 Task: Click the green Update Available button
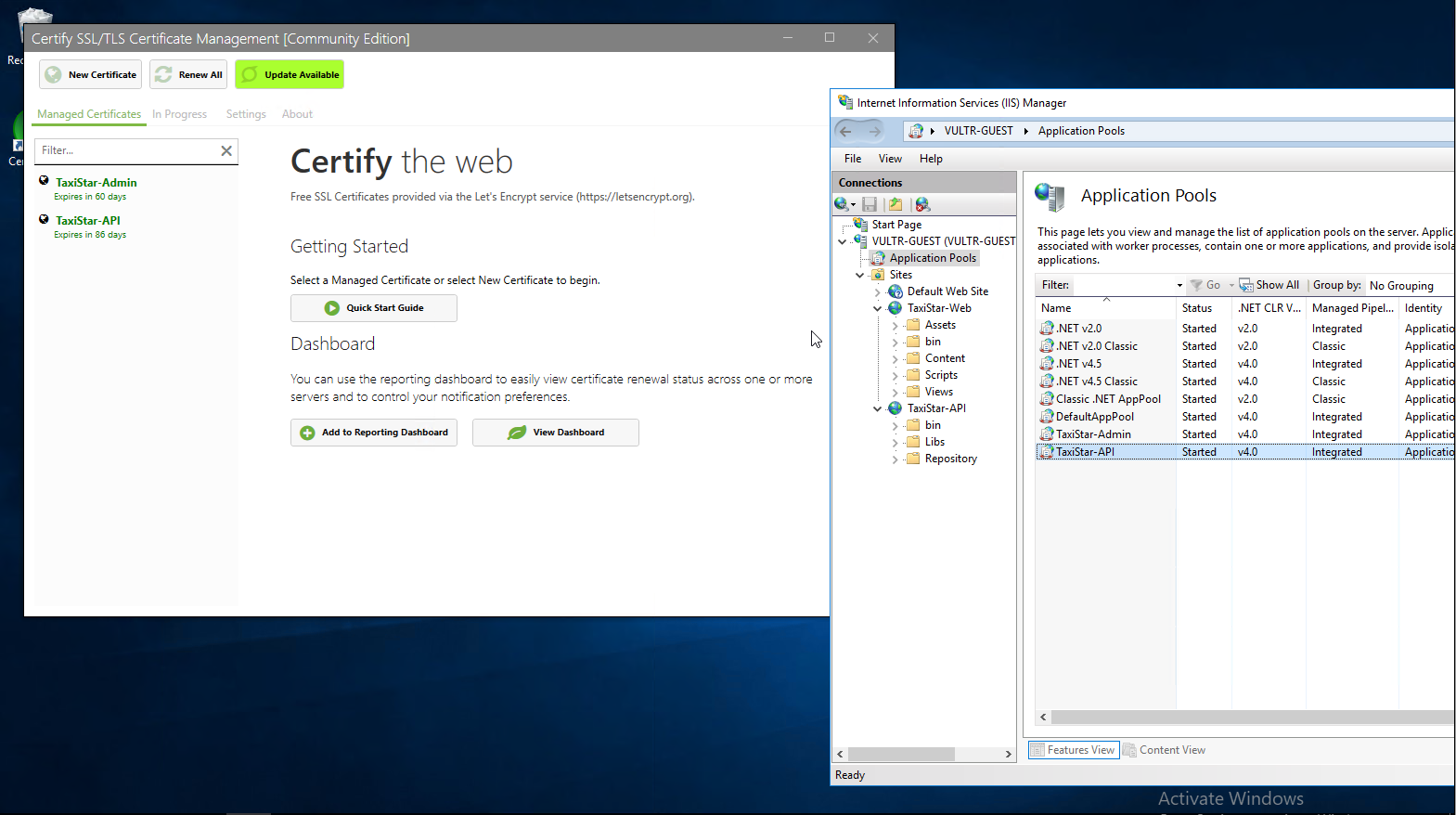(290, 74)
